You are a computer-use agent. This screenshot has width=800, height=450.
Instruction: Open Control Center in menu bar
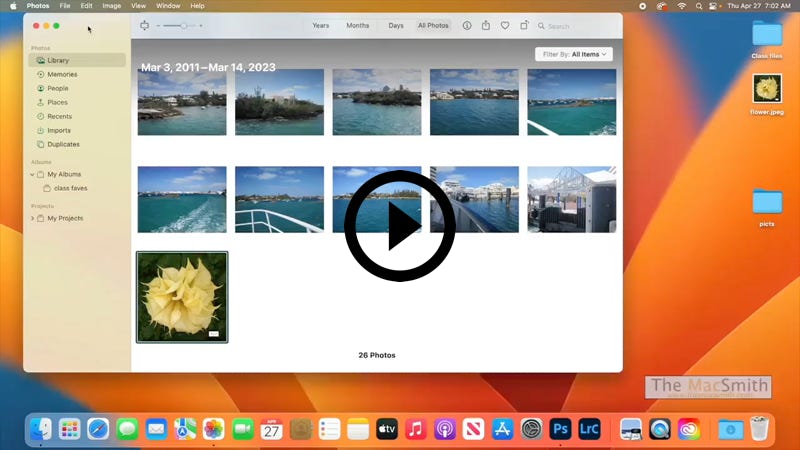coord(713,6)
